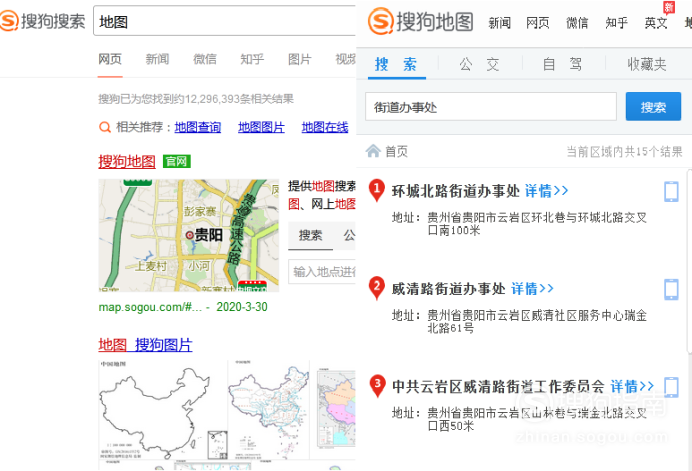Click the 官网 badge next to 搜狗地图
Screen dimensions: 692x471
(x=177, y=162)
